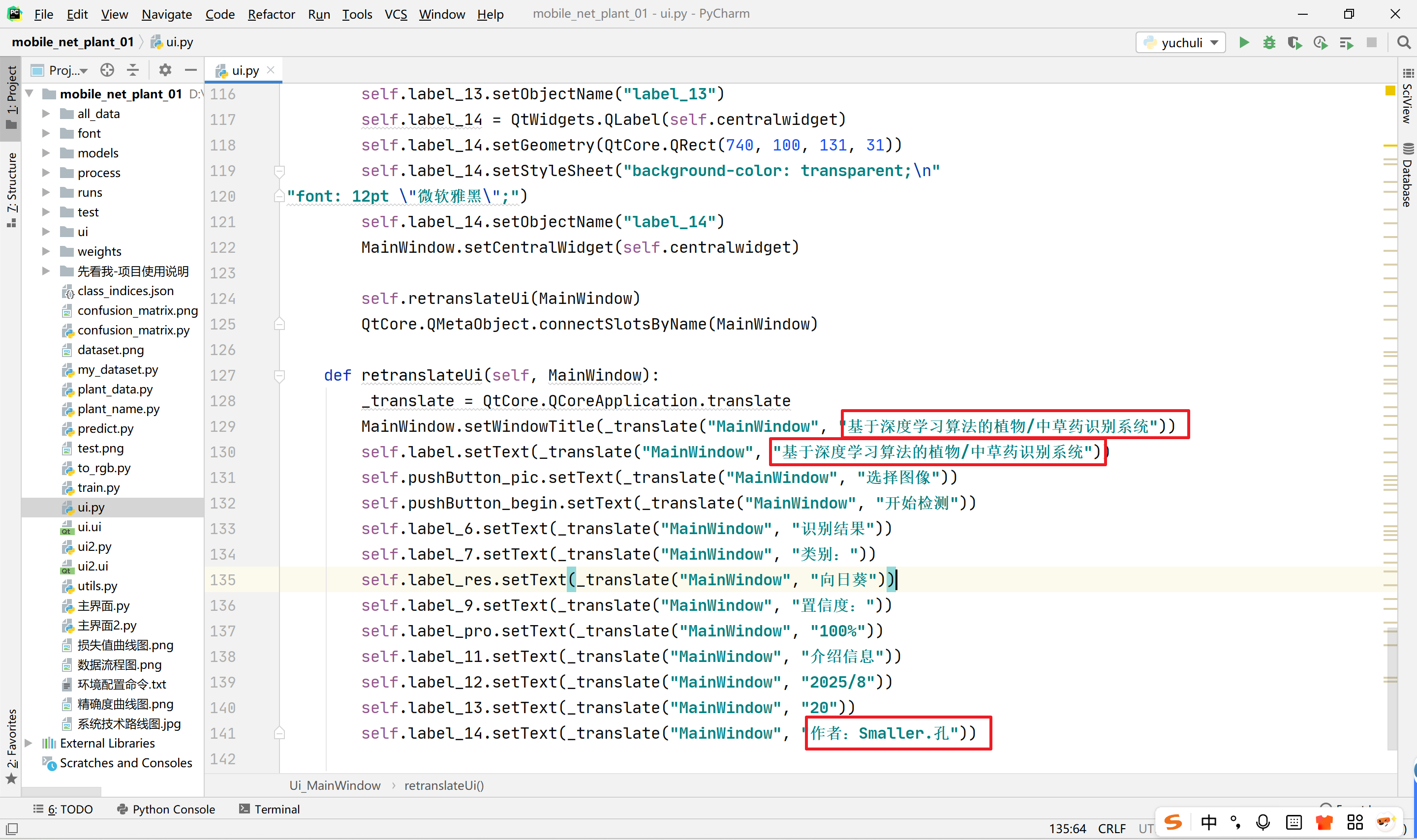Select train.py in the project tree
This screenshot has height=840, width=1417.
coord(98,487)
